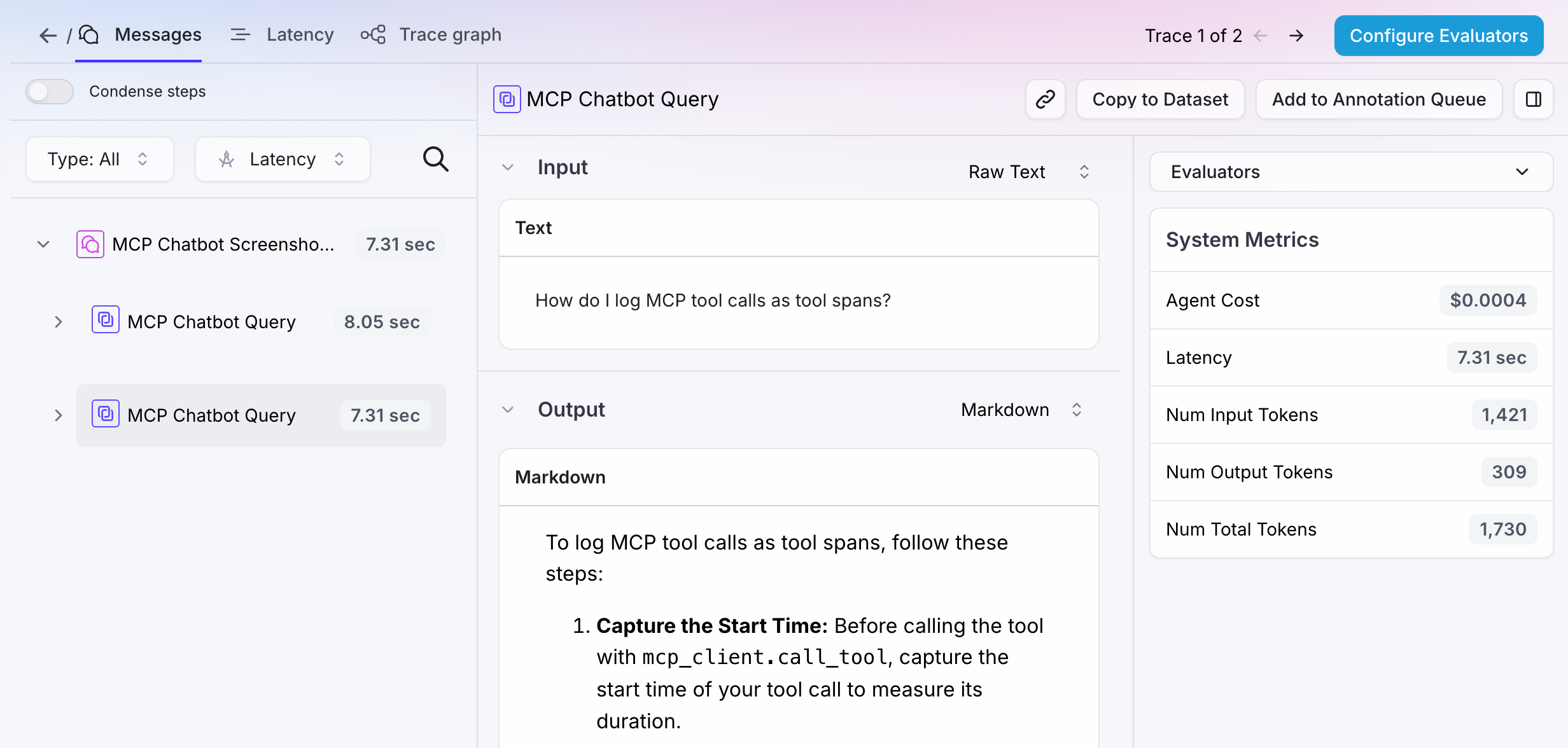Screen dimensions: 1568x748
Task: Select the 7.31 sec MCP Chatbot Query row
Action: point(261,415)
